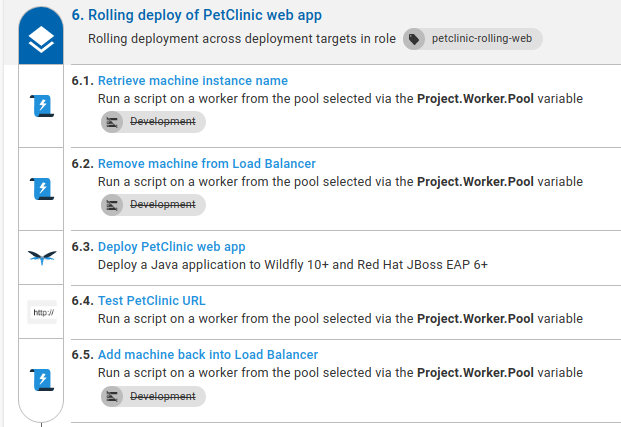Click the Project.Worker.Pool description under step 6.5
This screenshot has width=621, height=427.
(x=340, y=373)
